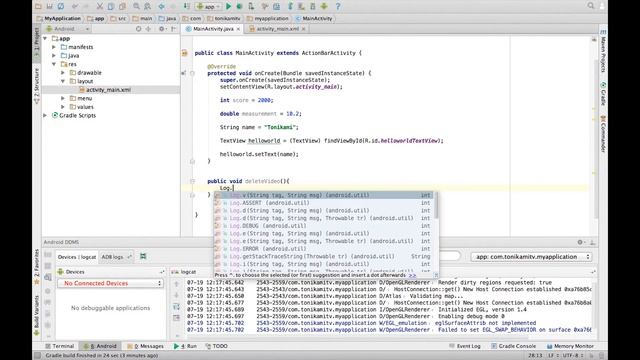The height and width of the screenshot is (360, 640).
Task: Expand the drawable folder
Action: 63,73
